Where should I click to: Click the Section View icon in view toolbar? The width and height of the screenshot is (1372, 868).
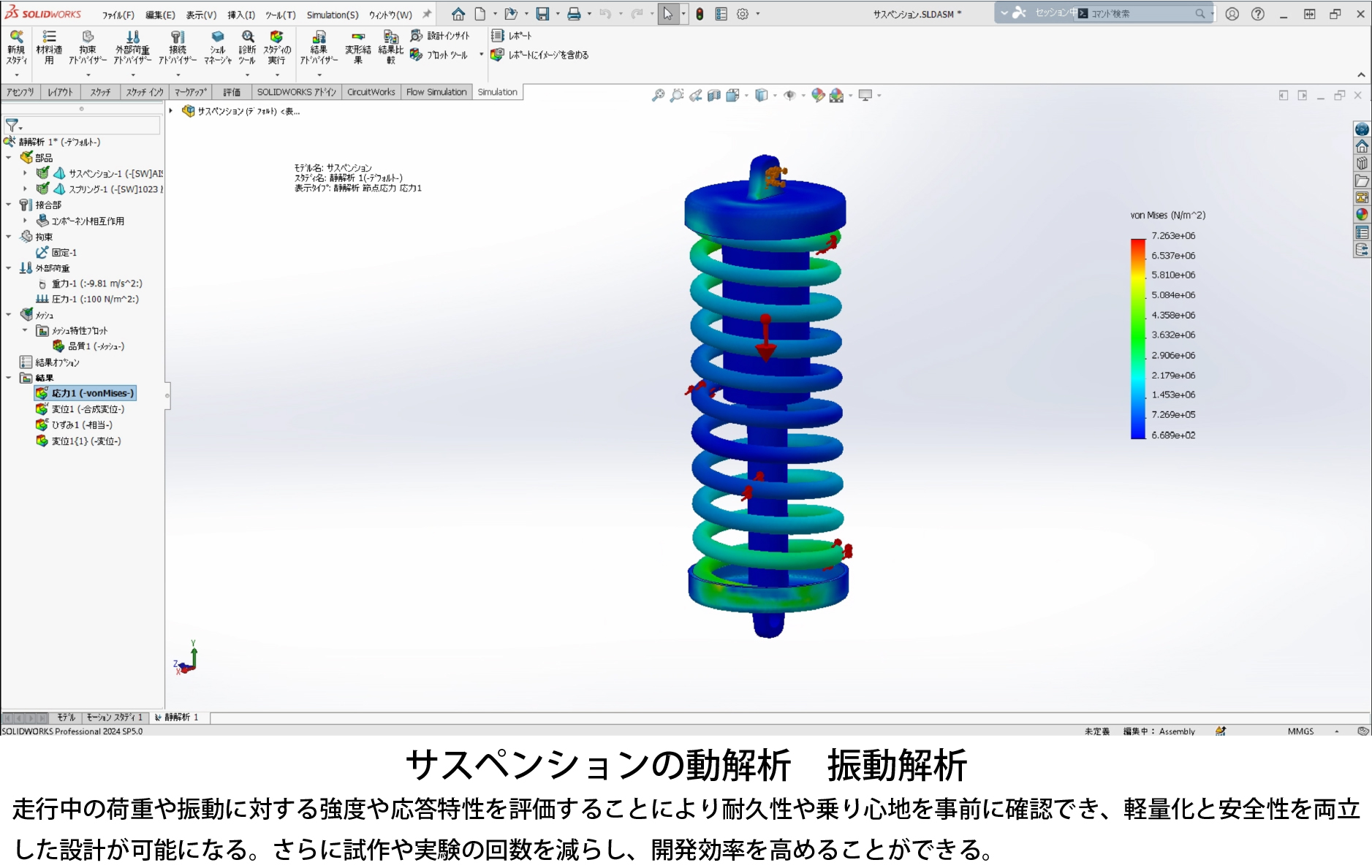(x=714, y=95)
